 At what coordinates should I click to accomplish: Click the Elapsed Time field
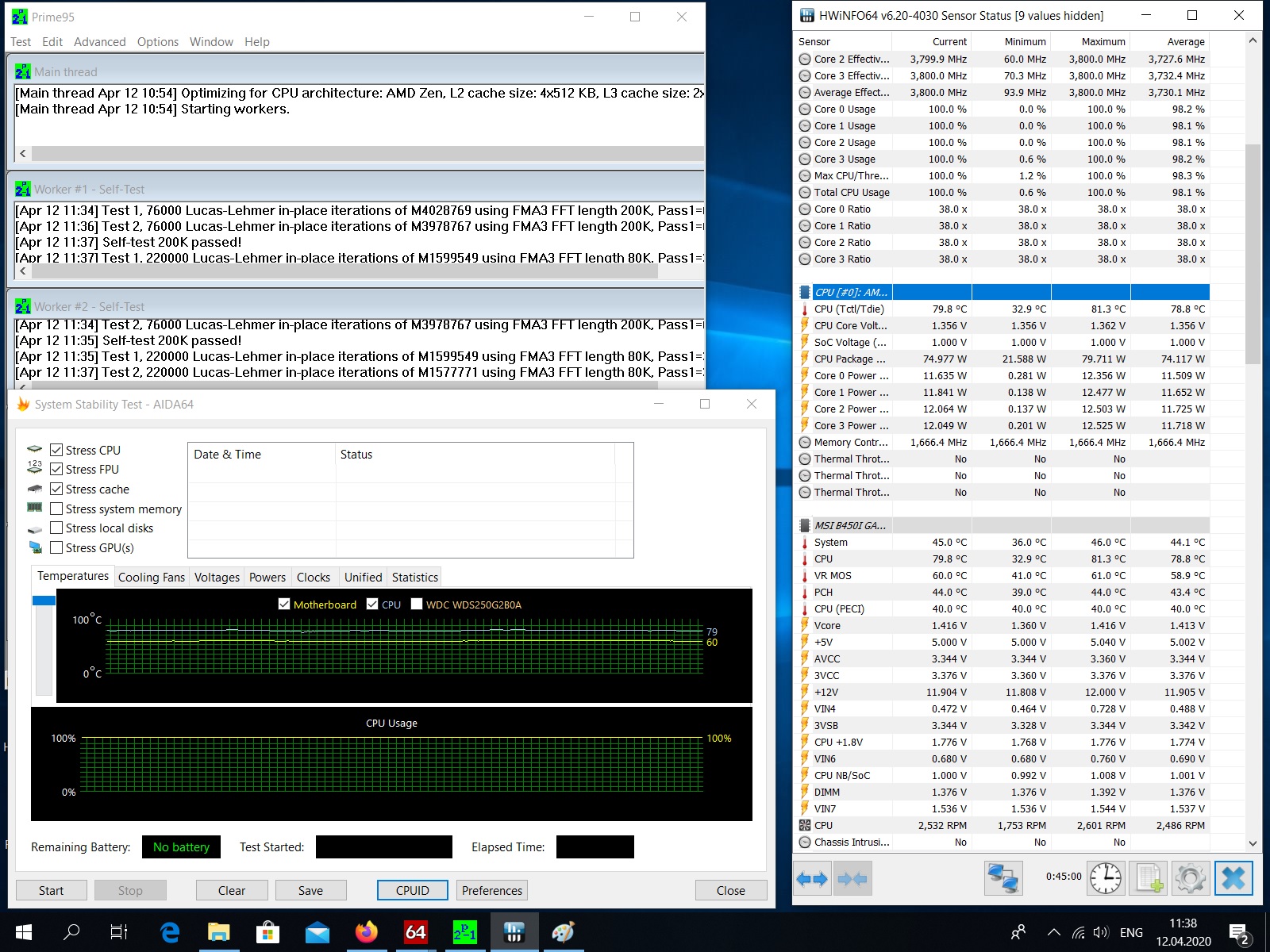(x=595, y=846)
